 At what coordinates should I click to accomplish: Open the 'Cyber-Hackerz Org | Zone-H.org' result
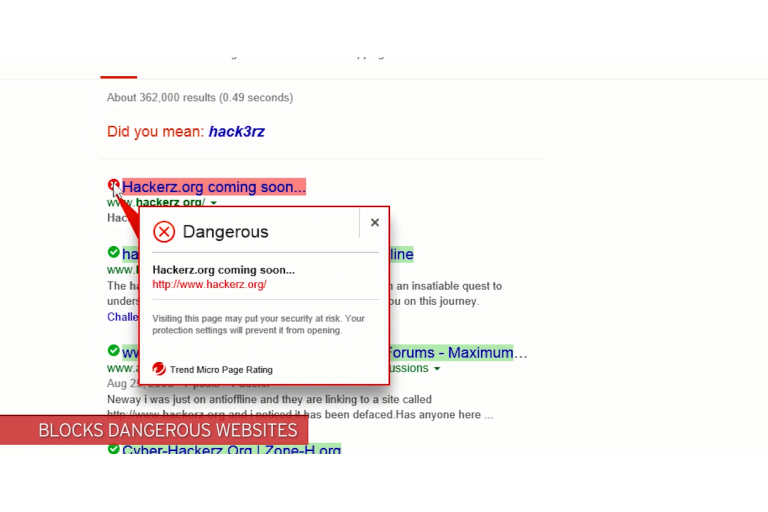pyautogui.click(x=231, y=449)
